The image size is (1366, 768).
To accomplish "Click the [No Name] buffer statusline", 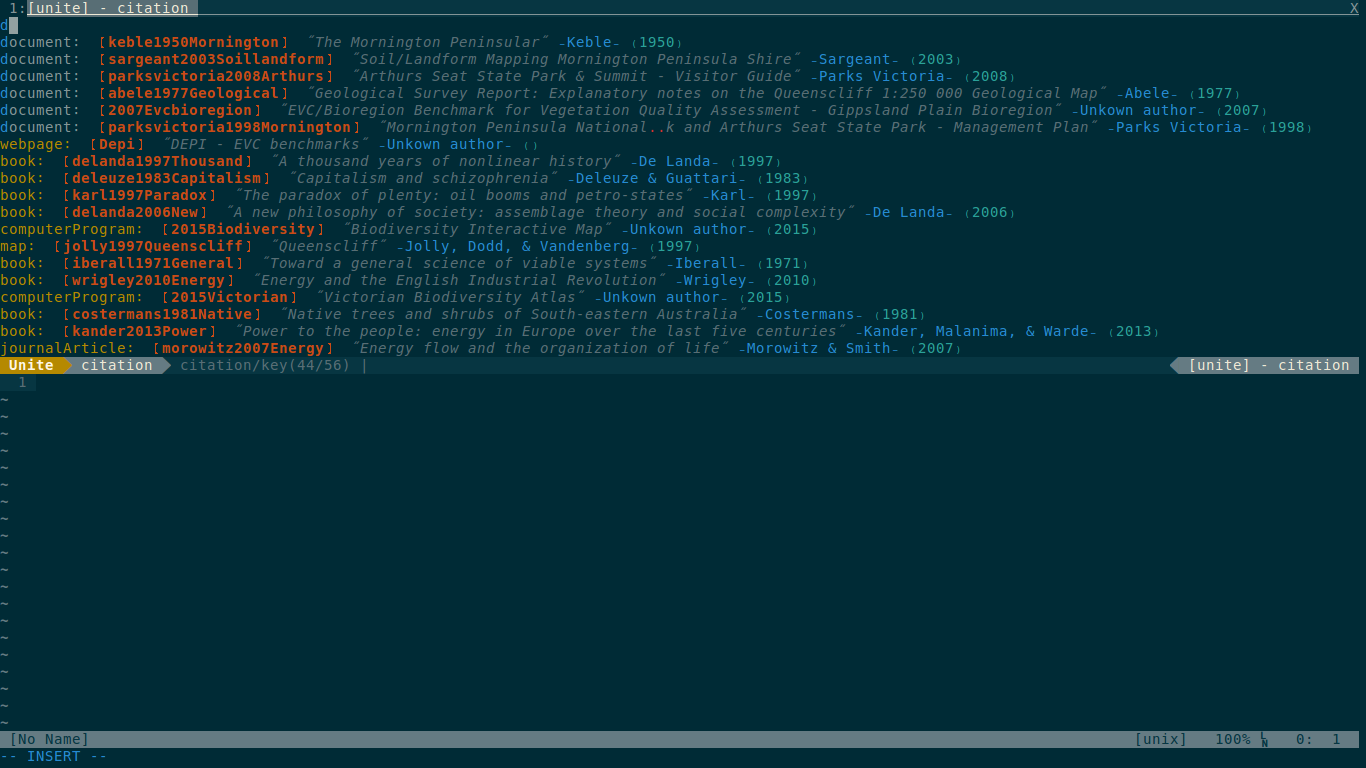I will point(49,739).
